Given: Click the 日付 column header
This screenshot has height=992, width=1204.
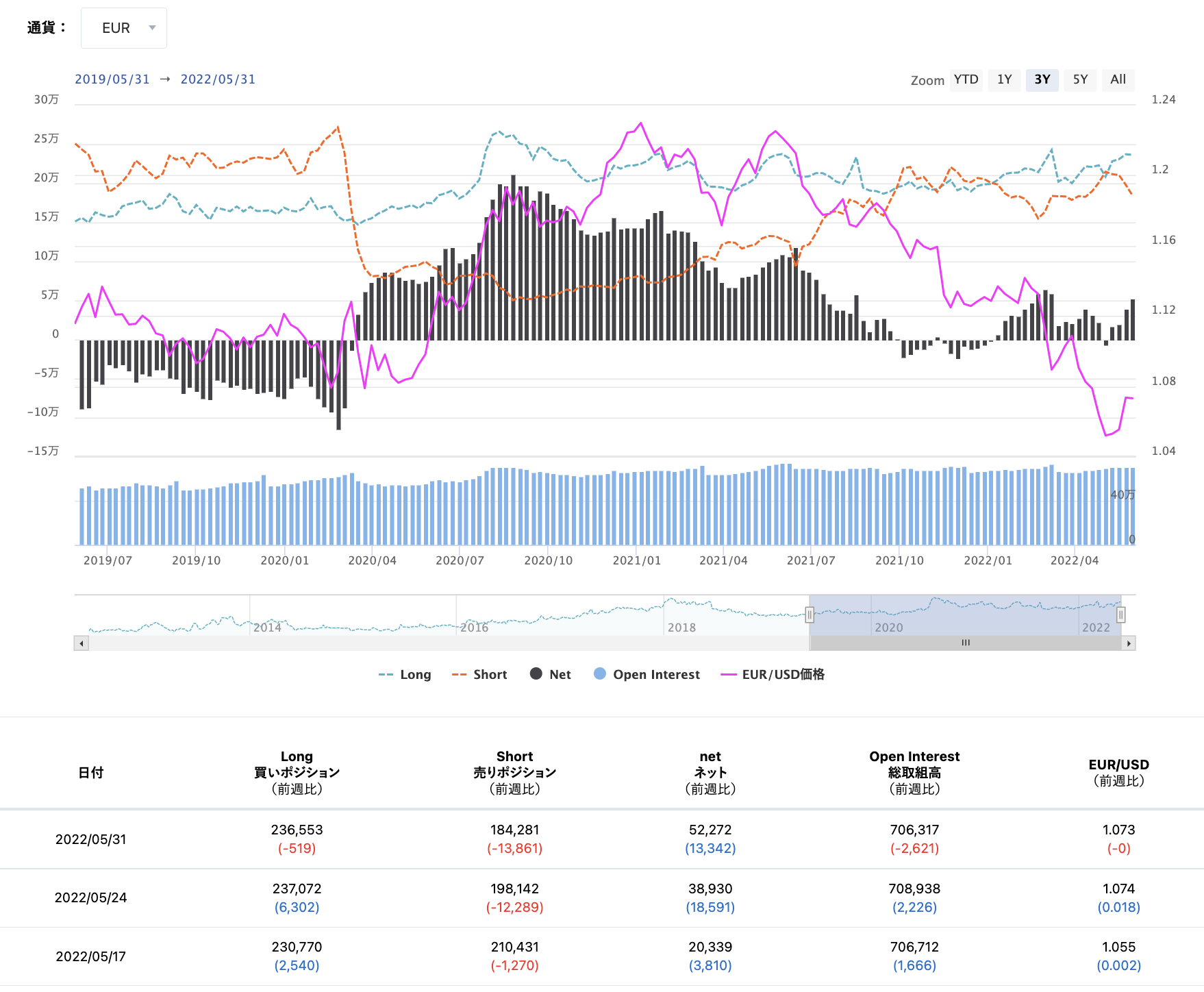Looking at the screenshot, I should (90, 773).
